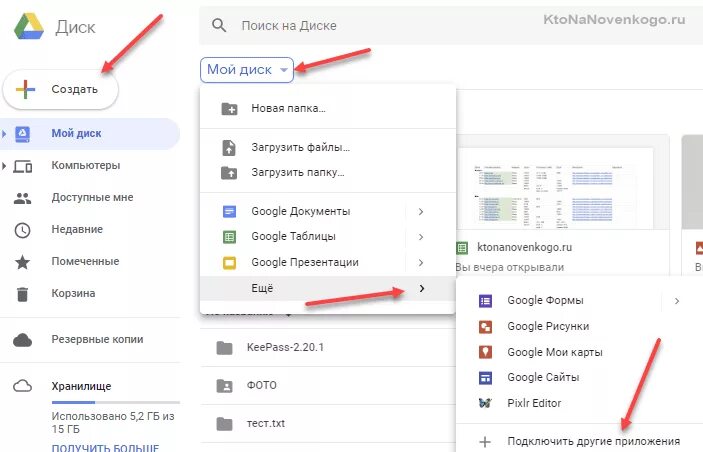This screenshot has height=452, width=703.
Task: Expand the Мой диск tree in sidebar
Action: click(x=4, y=134)
